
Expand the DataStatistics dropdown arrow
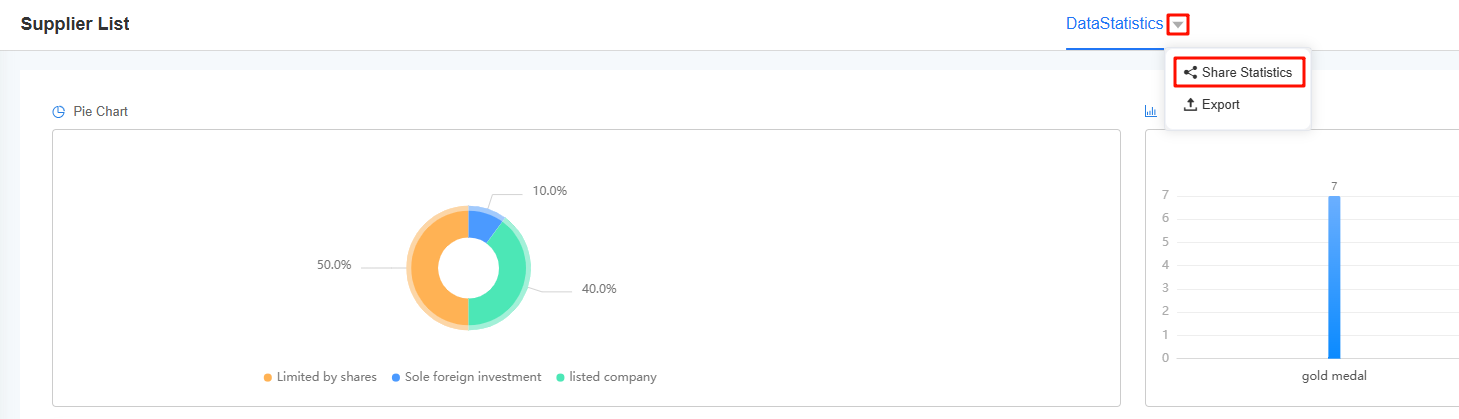coord(1178,24)
